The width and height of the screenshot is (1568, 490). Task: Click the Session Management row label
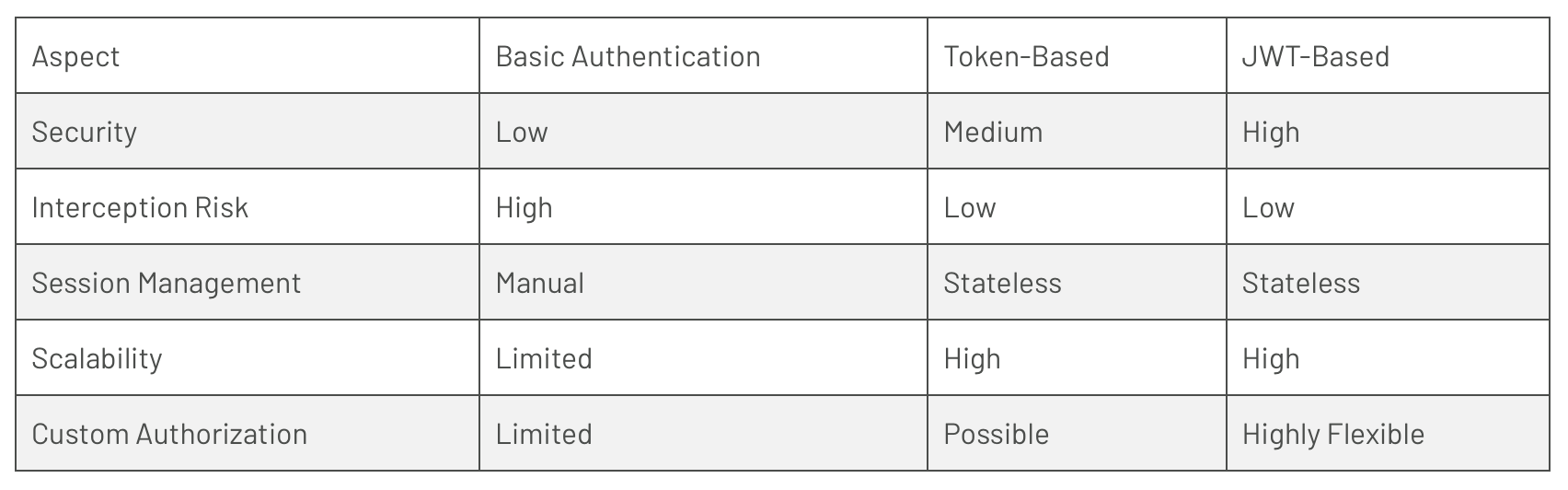[167, 284]
